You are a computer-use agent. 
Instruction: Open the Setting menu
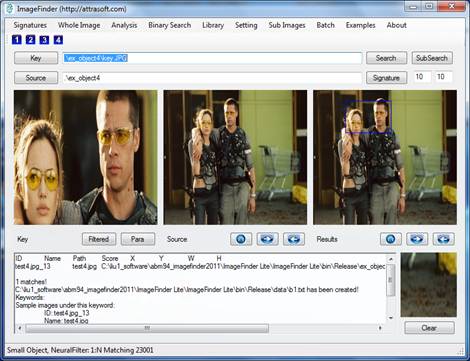click(246, 25)
